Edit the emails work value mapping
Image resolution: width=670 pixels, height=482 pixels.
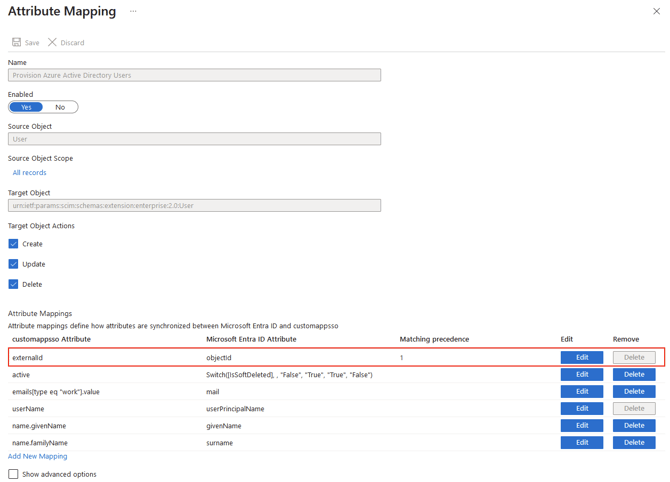pos(581,392)
